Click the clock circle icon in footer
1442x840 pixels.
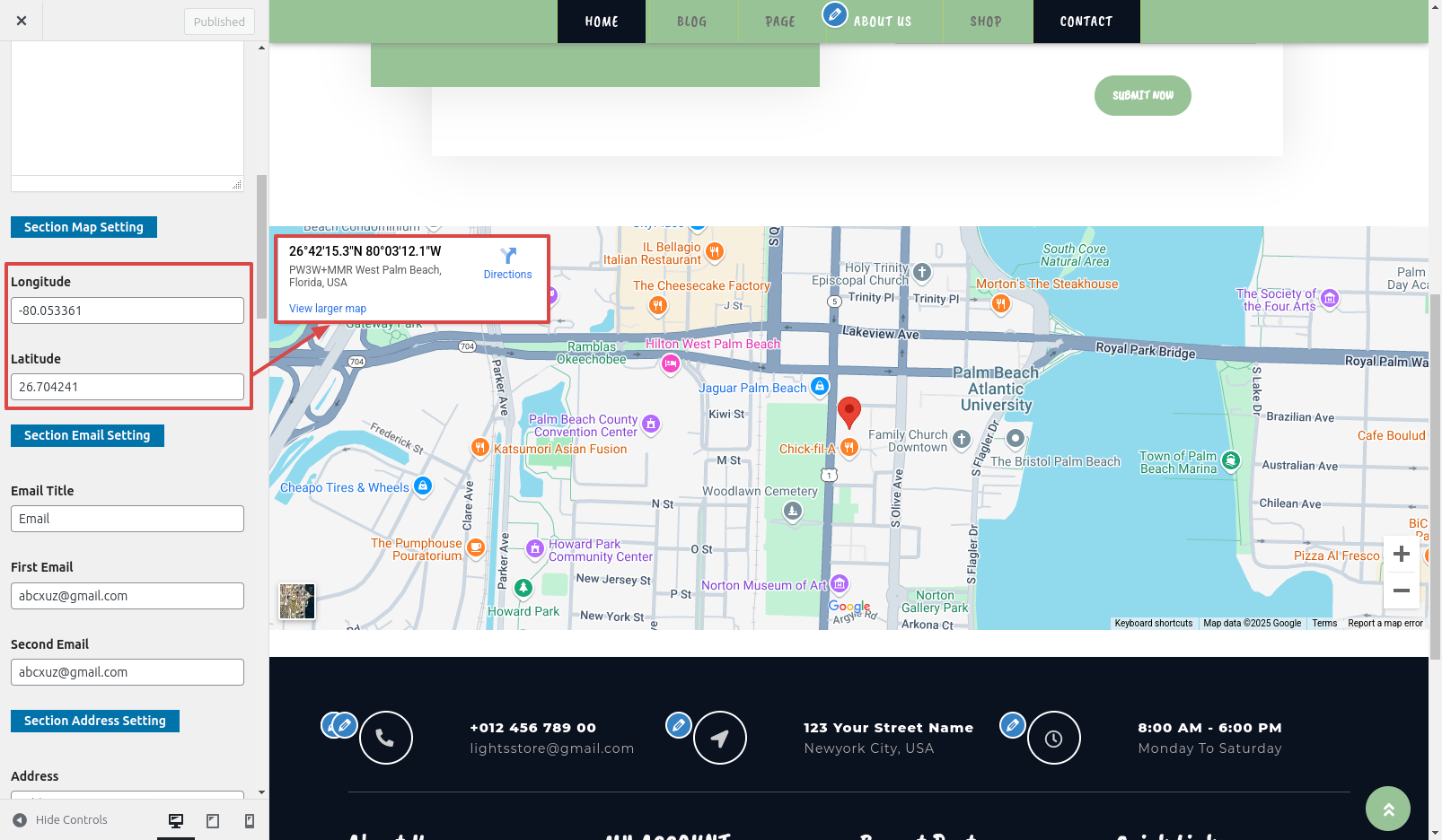click(1054, 738)
